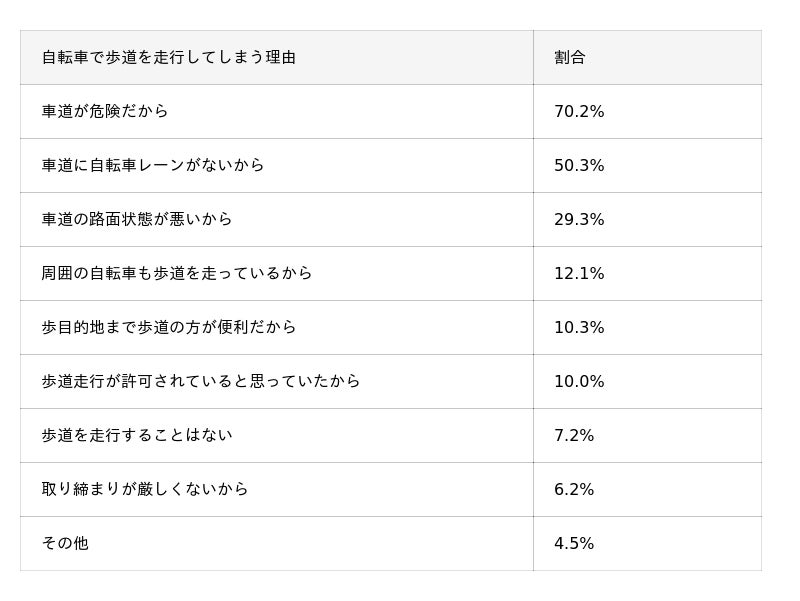
Task: Select the 4.5% value cell
Action: click(647, 544)
